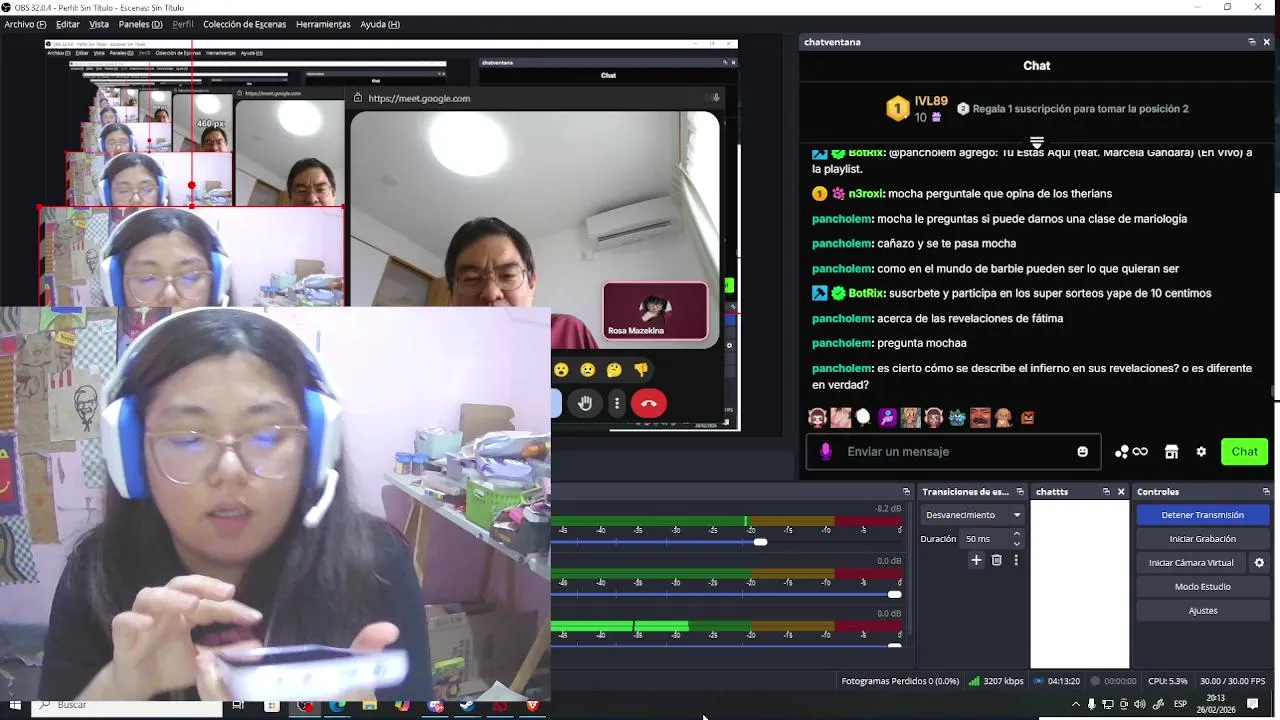The width and height of the screenshot is (1280, 720).
Task: Decrease transition duration with down arrow
Action: pyautogui.click(x=1017, y=544)
